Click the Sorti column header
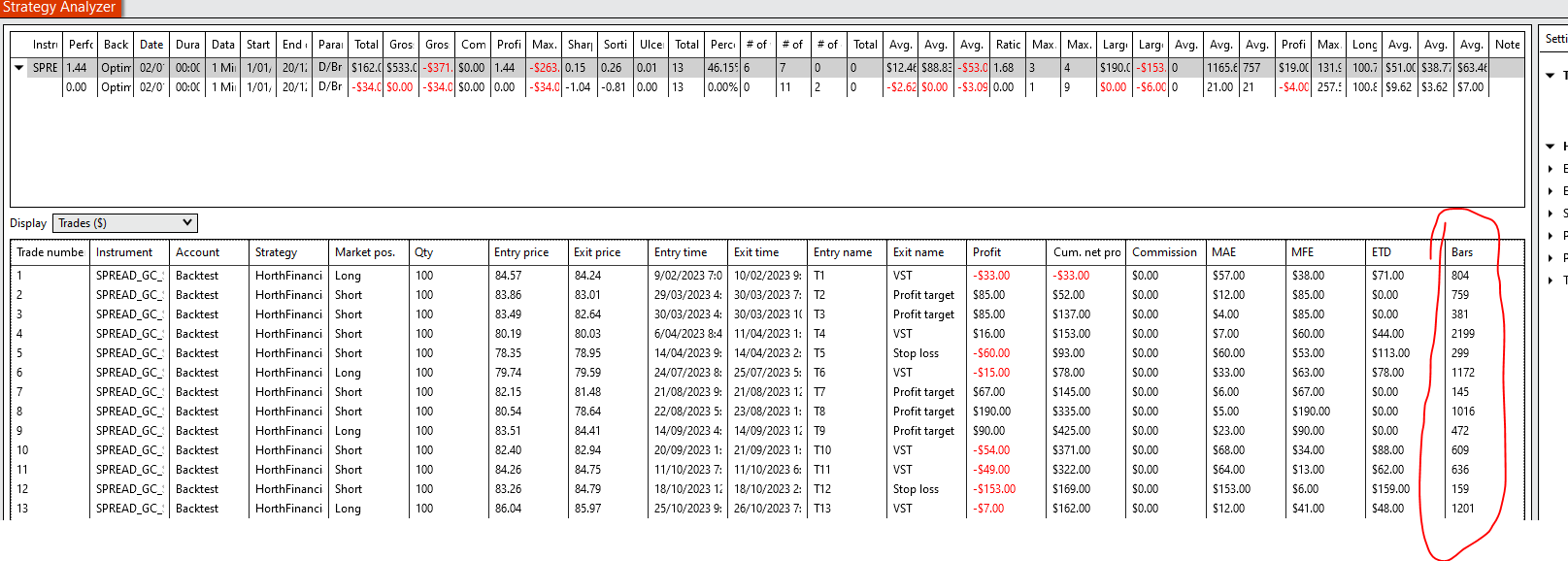 616,45
